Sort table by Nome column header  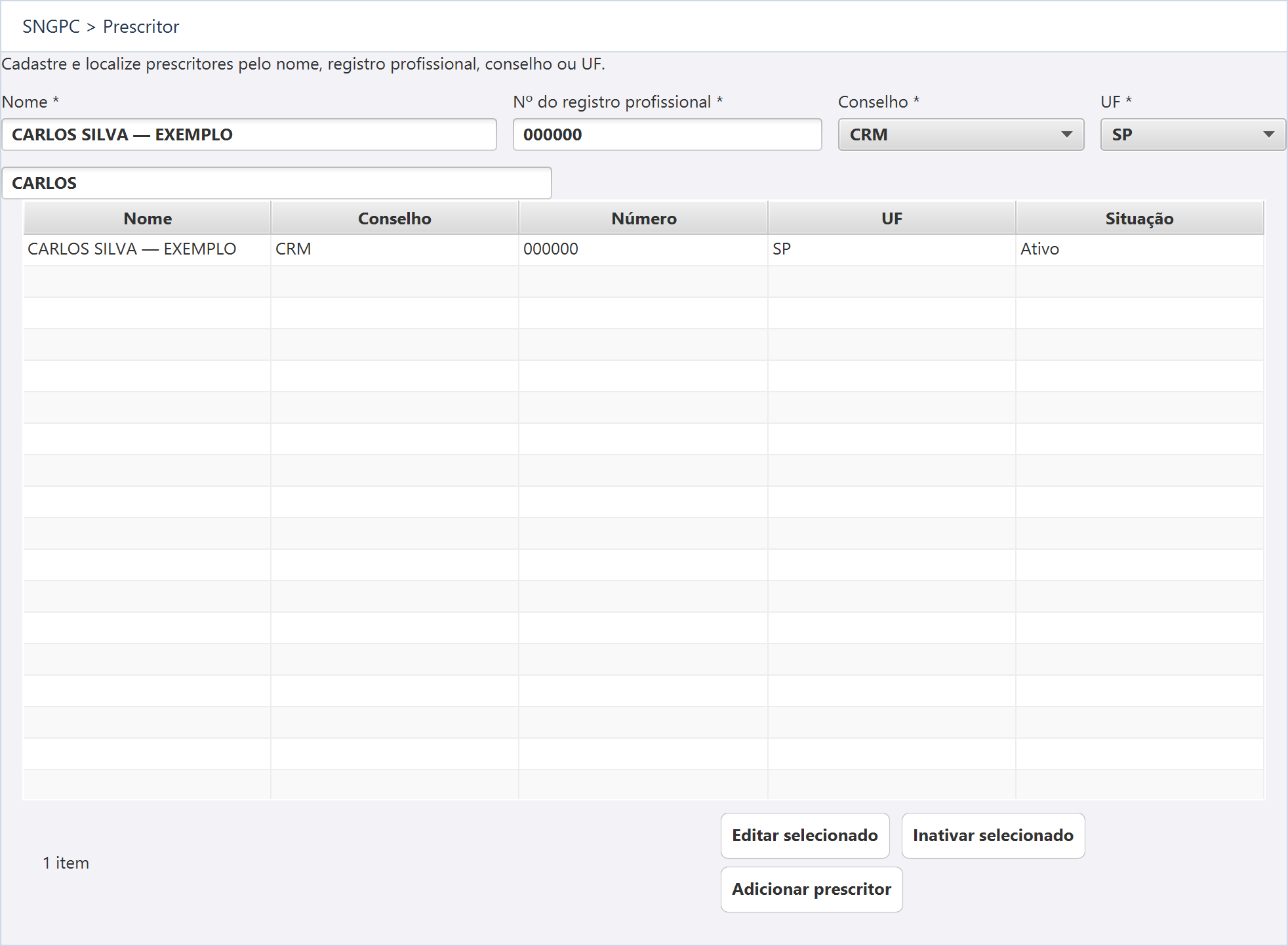click(148, 218)
